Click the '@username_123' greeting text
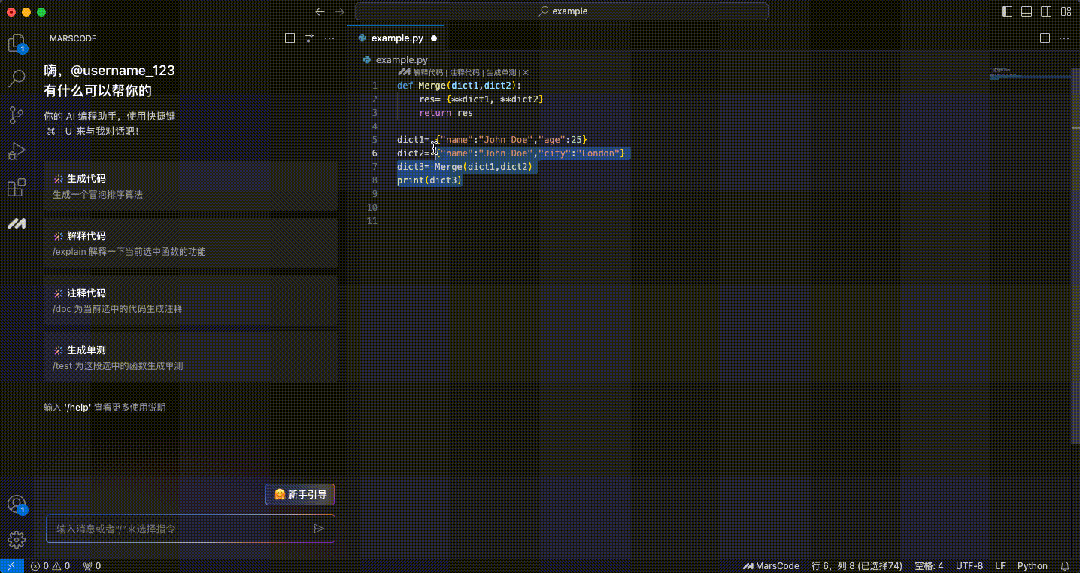The image size is (1080, 573). tap(123, 70)
